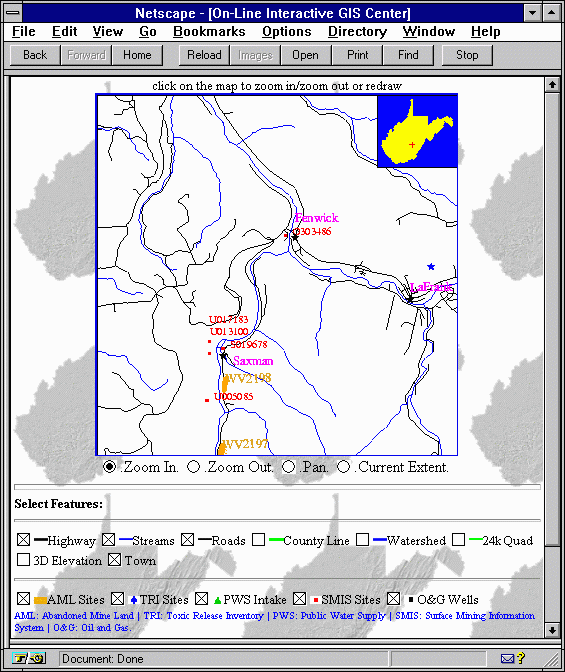The width and height of the screenshot is (565, 672).
Task: Click the orange WV2197 AML site marker
Action: (x=222, y=448)
